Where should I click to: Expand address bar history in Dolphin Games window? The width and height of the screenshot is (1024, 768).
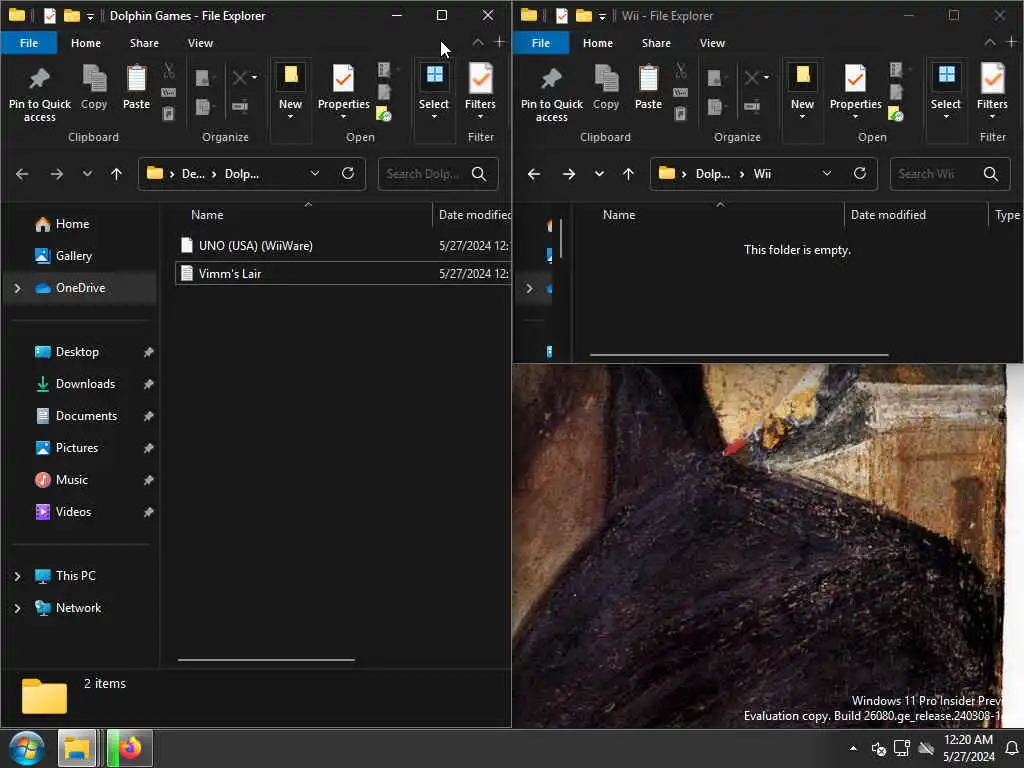[315, 173]
